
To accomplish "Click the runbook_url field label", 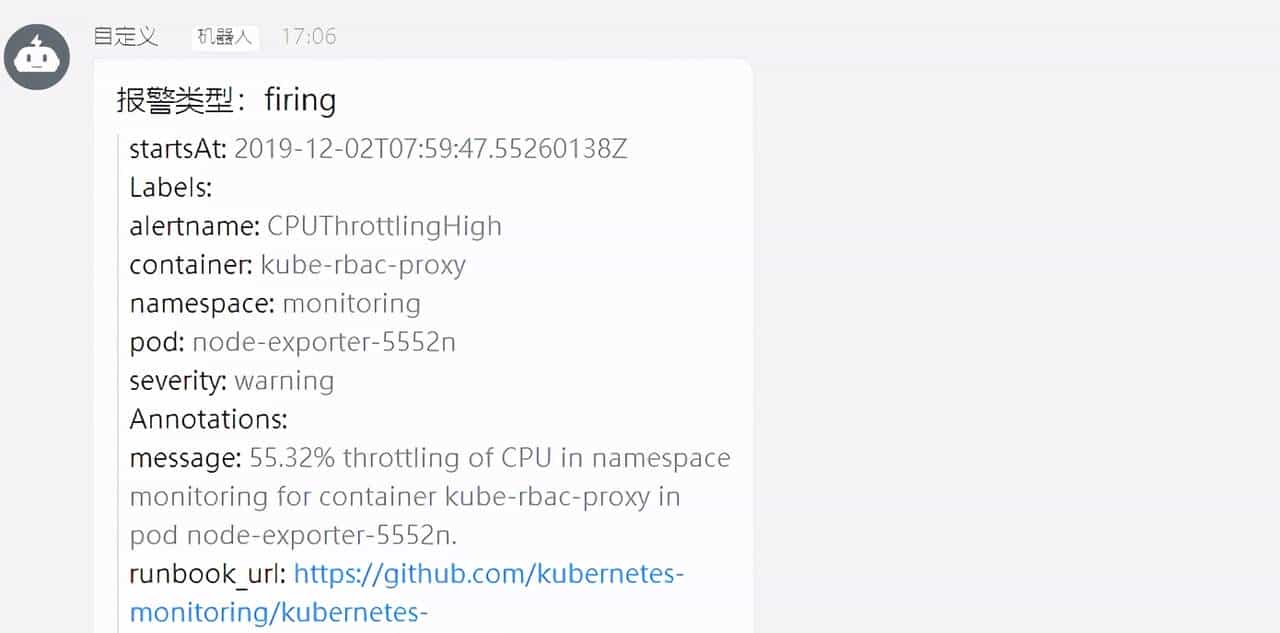I will (x=208, y=574).
